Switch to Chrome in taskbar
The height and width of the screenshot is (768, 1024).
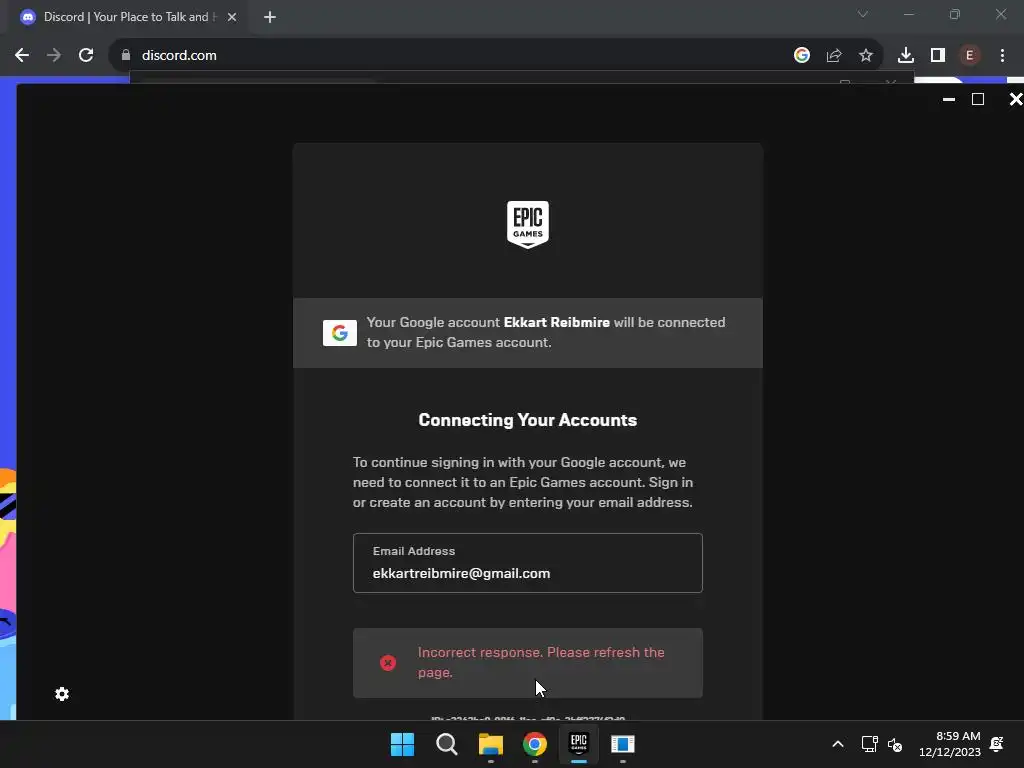click(x=534, y=744)
